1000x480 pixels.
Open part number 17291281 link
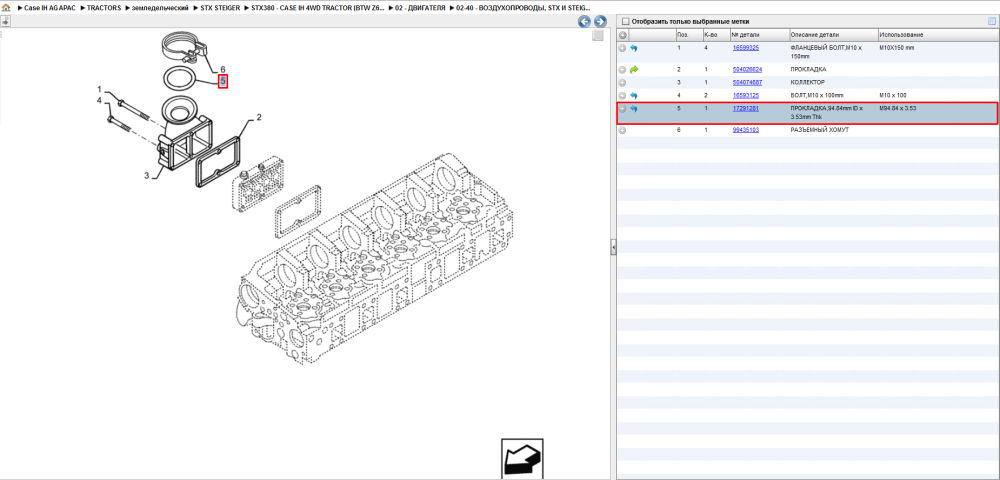pos(746,108)
